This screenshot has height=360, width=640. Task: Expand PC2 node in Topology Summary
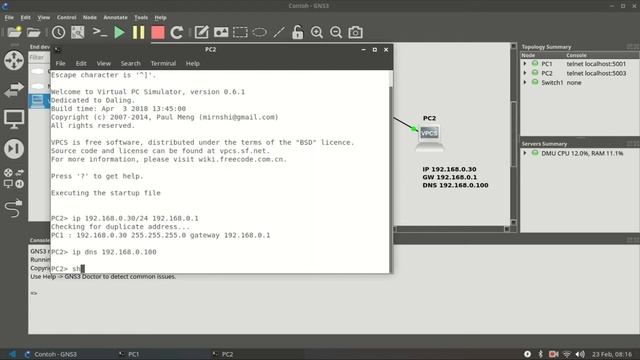click(525, 73)
